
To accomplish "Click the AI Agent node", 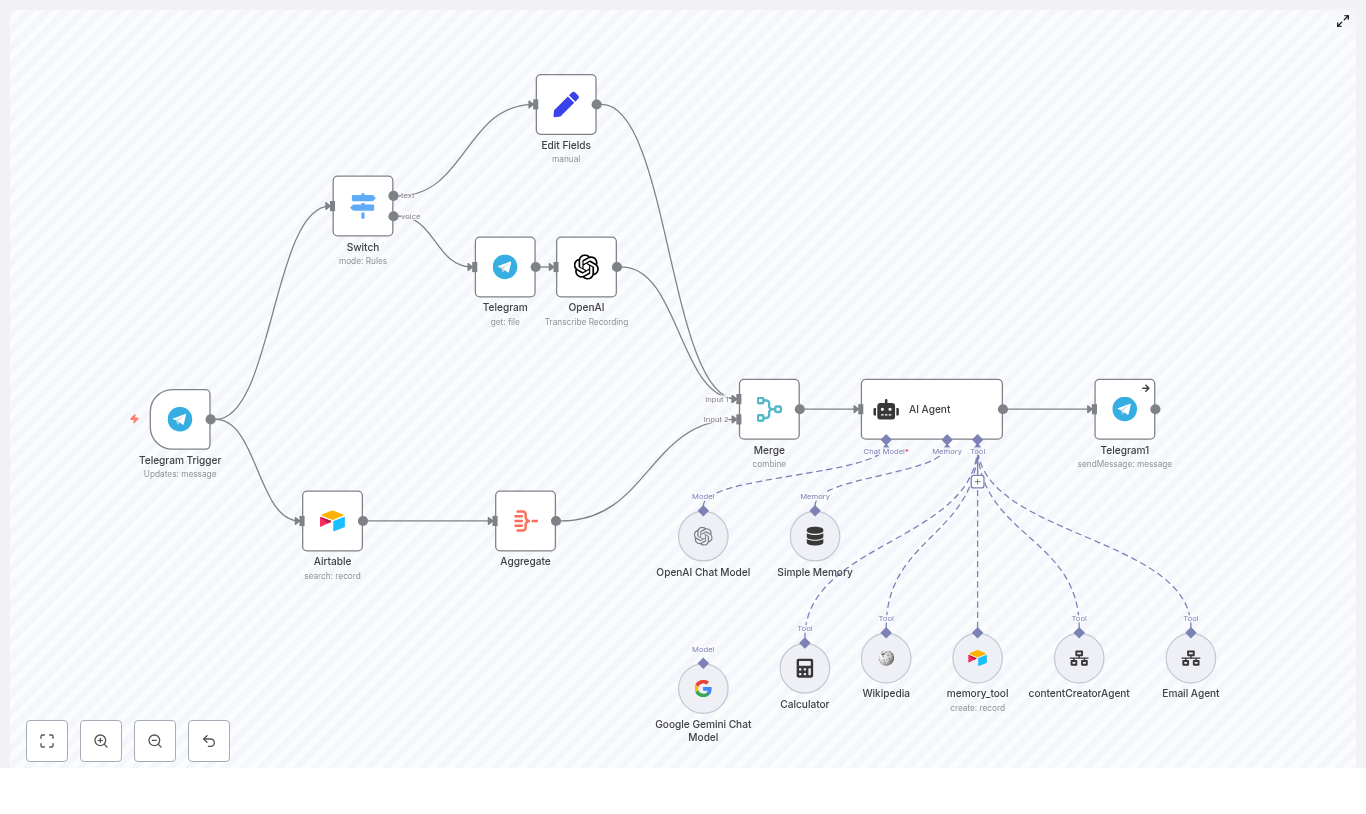I will point(930,409).
